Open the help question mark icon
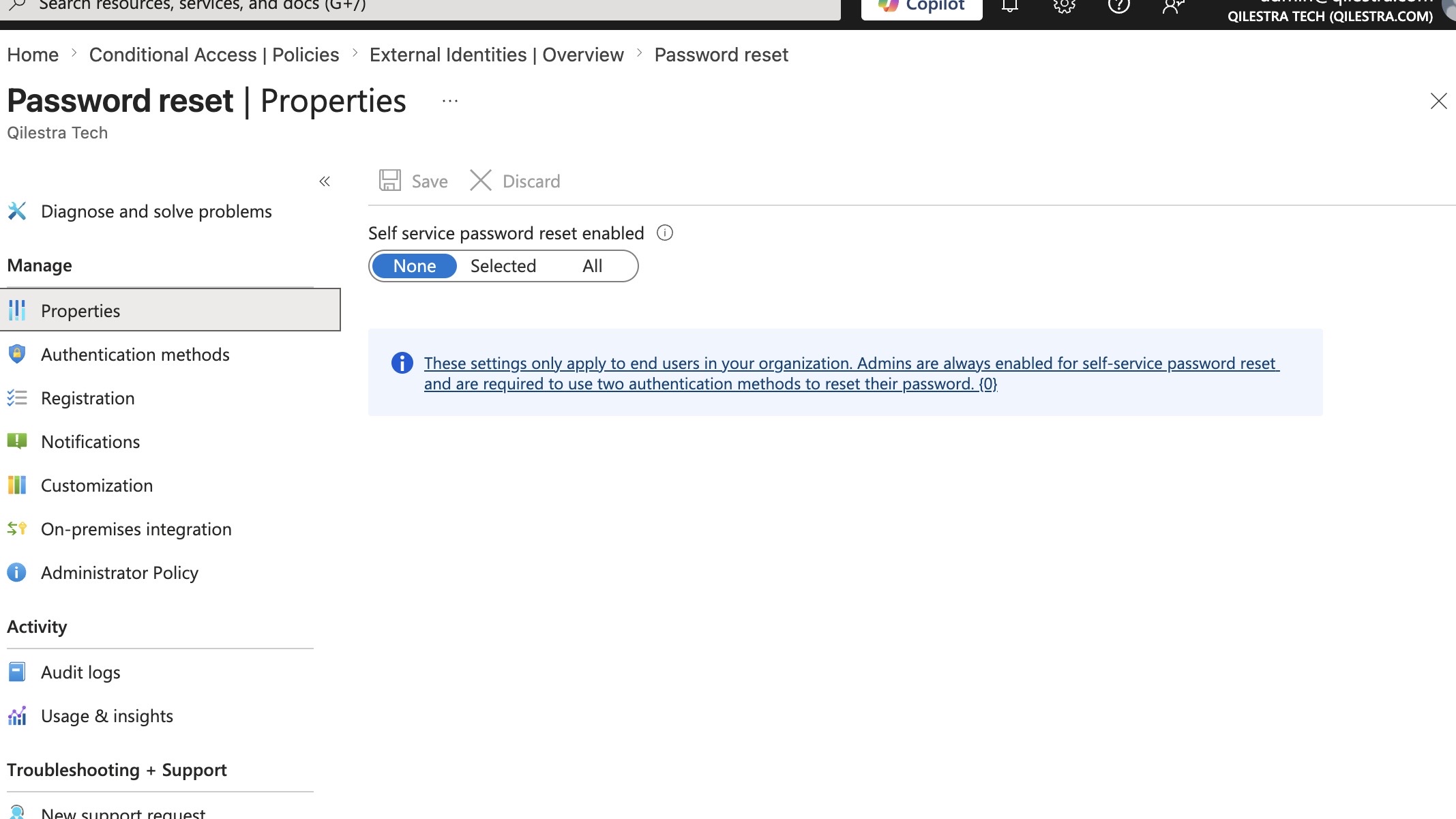 (x=1119, y=6)
